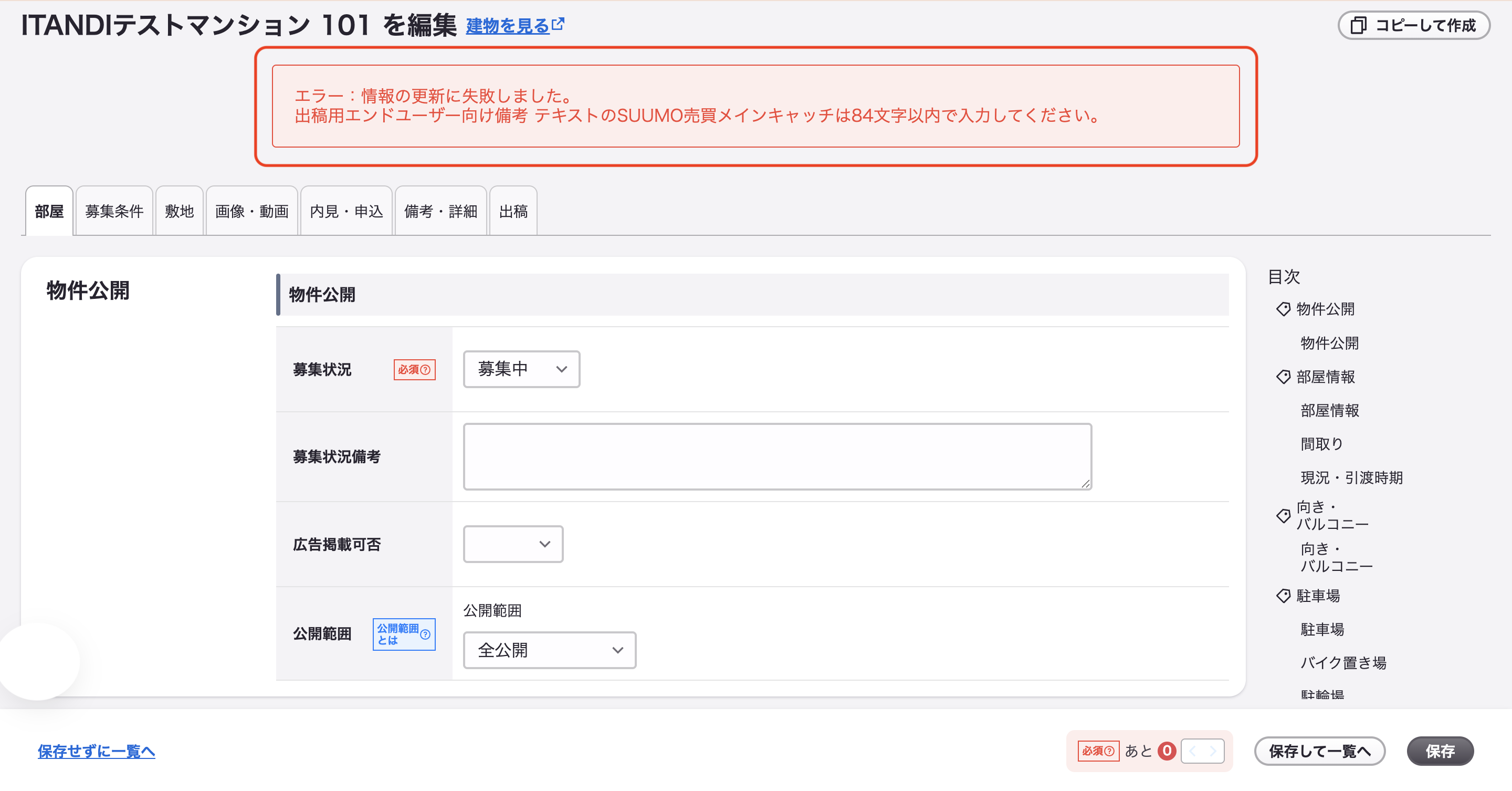Switch to the 出稿 tab
The image size is (1512, 791).
tap(513, 211)
